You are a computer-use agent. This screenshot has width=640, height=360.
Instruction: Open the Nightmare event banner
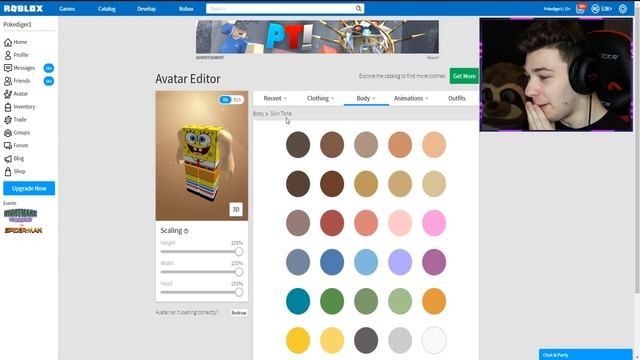pyautogui.click(x=20, y=216)
